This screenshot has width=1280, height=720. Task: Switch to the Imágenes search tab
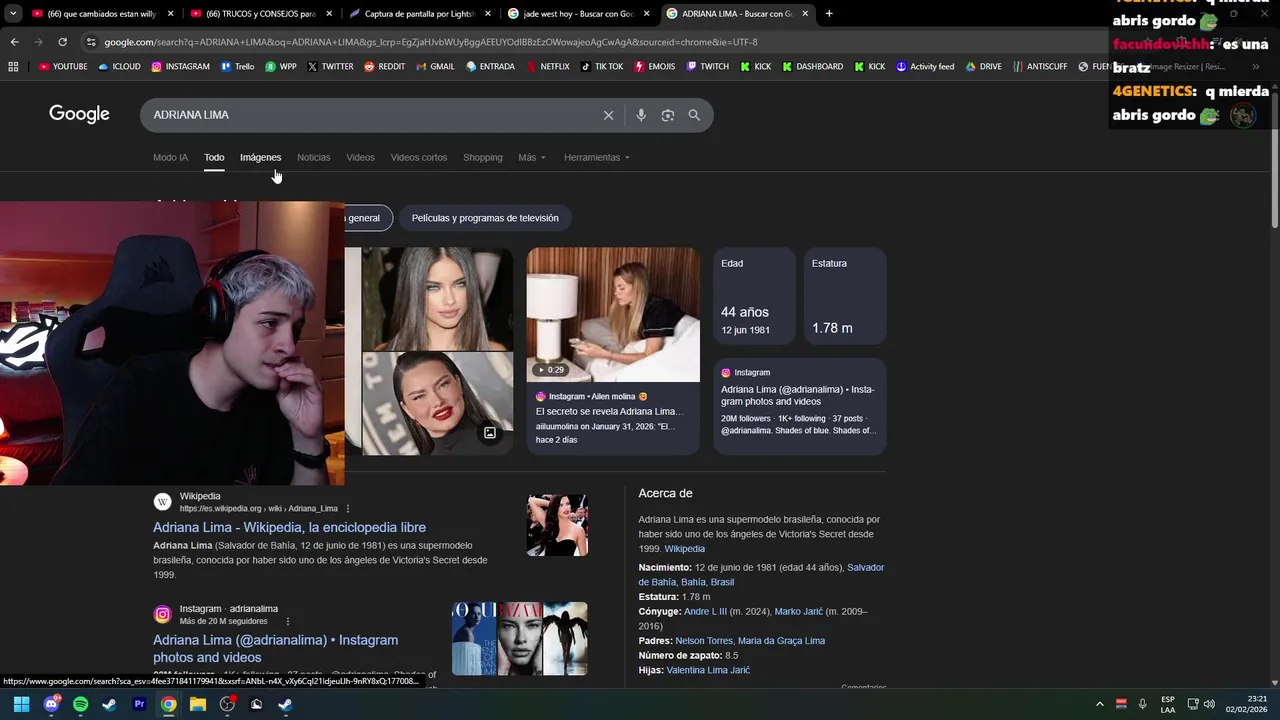click(260, 157)
